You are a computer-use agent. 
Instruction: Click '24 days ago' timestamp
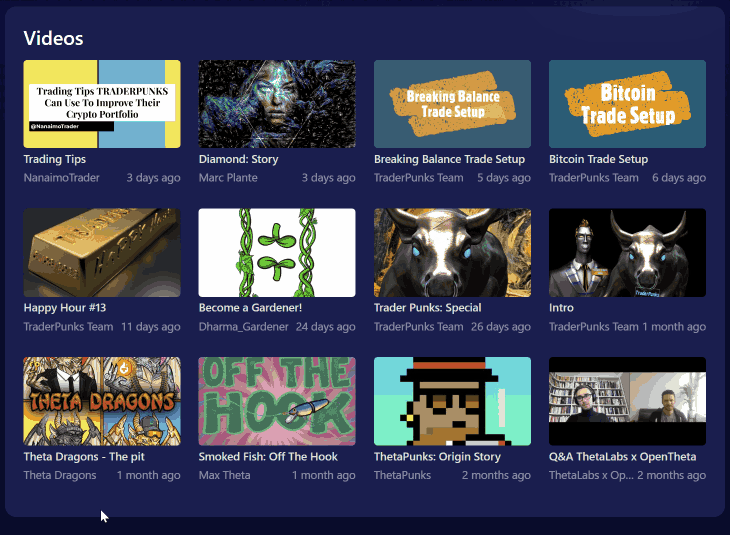325,327
